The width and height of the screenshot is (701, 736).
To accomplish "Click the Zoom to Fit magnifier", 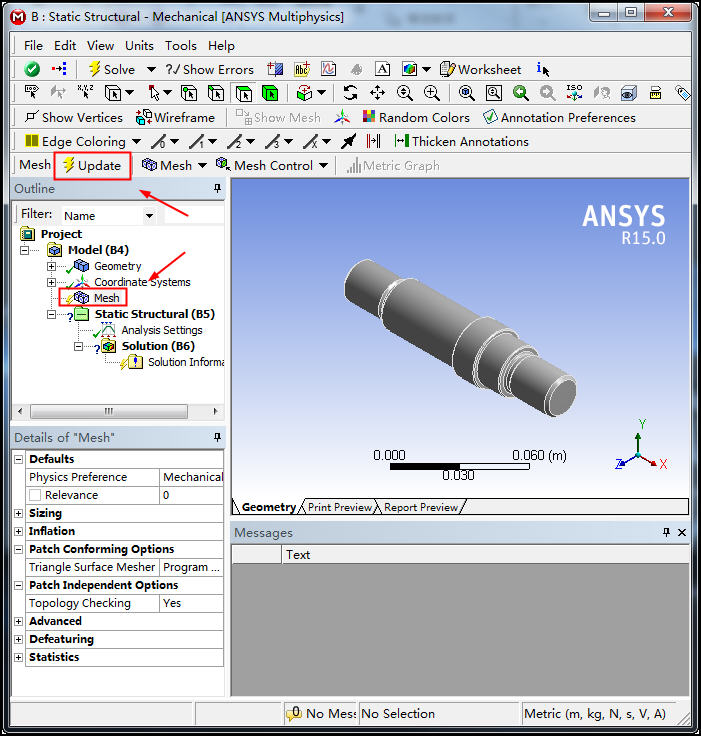I will point(466,93).
